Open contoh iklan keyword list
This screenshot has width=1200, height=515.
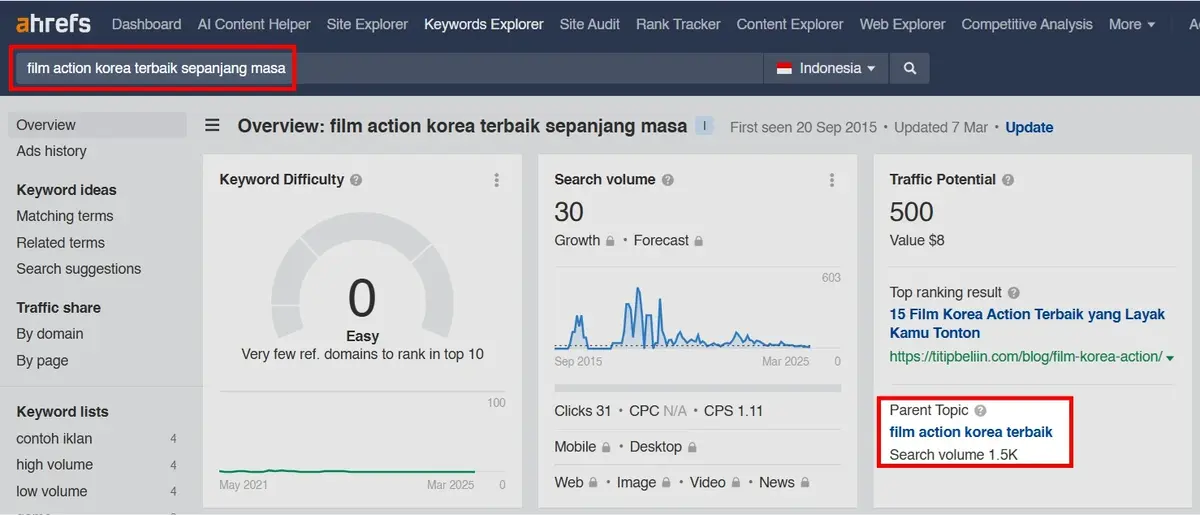click(x=54, y=438)
